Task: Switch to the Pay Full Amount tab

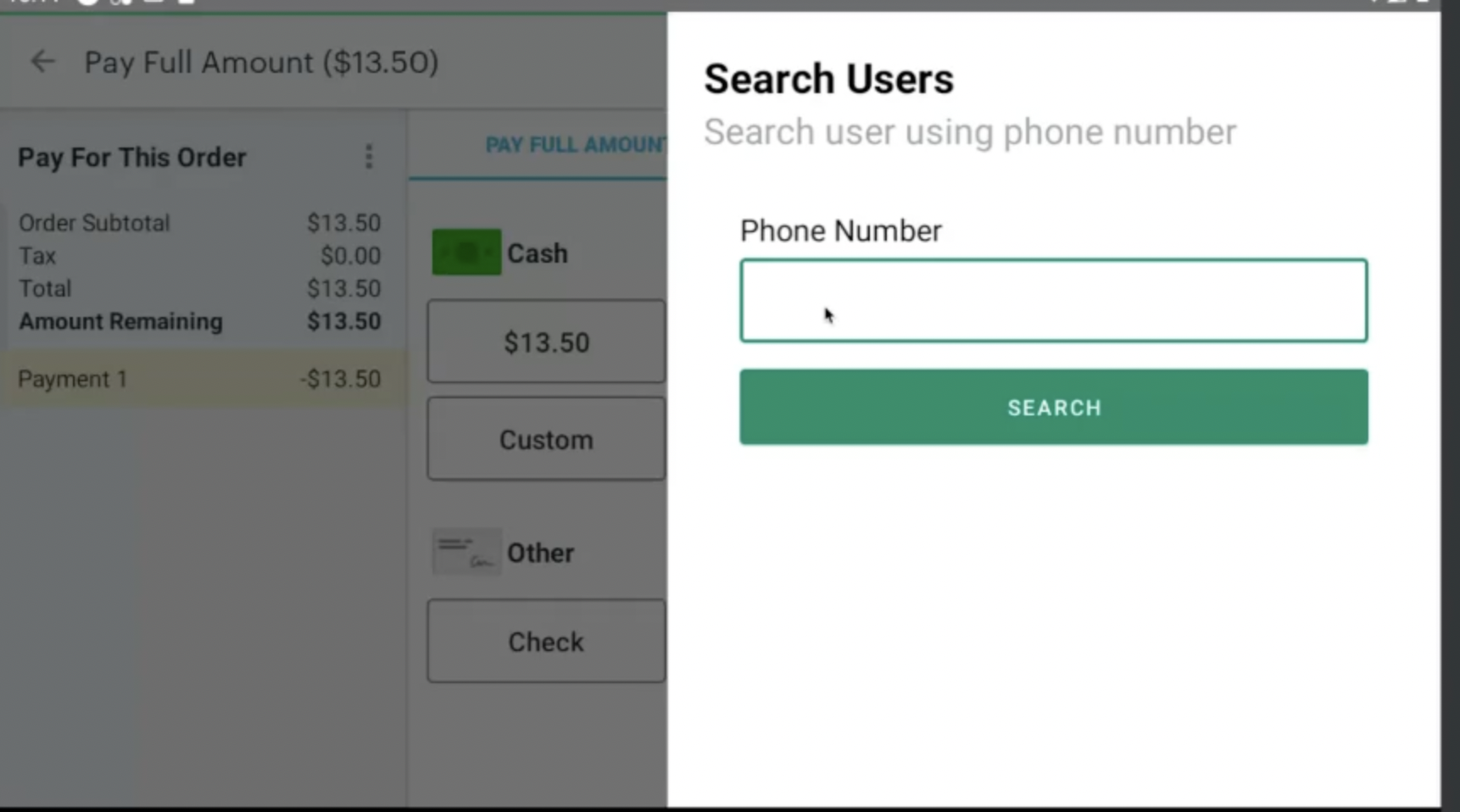Action: click(x=576, y=145)
